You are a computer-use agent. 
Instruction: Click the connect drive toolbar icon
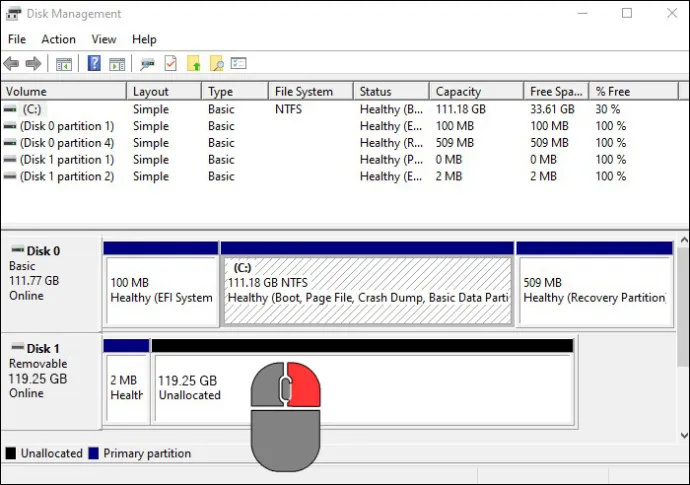pos(147,64)
